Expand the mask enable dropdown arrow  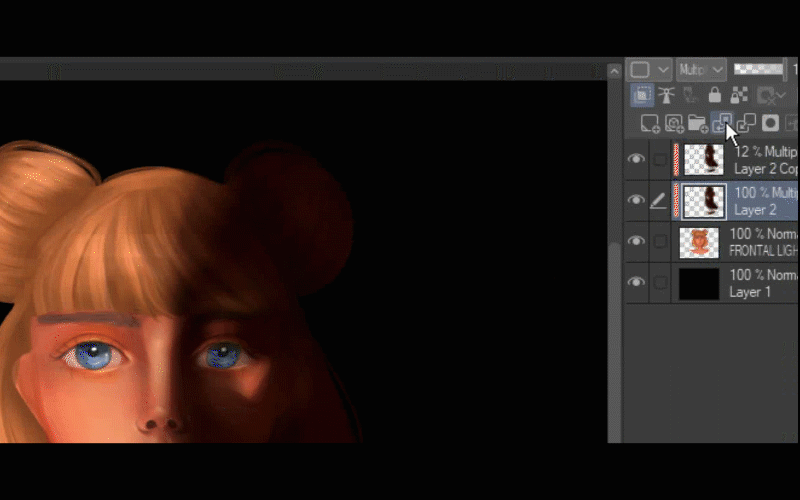pyautogui.click(x=781, y=96)
